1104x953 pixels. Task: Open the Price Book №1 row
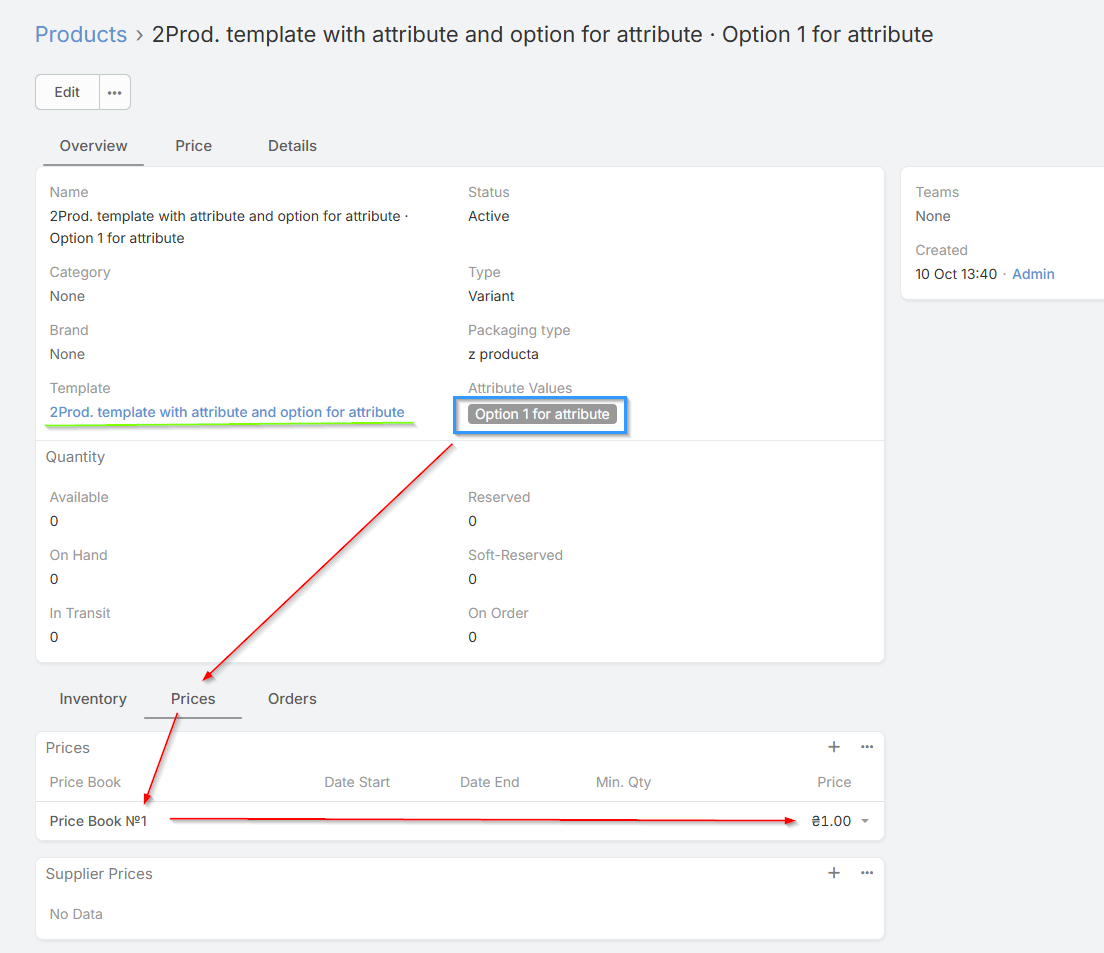pyautogui.click(x=99, y=821)
